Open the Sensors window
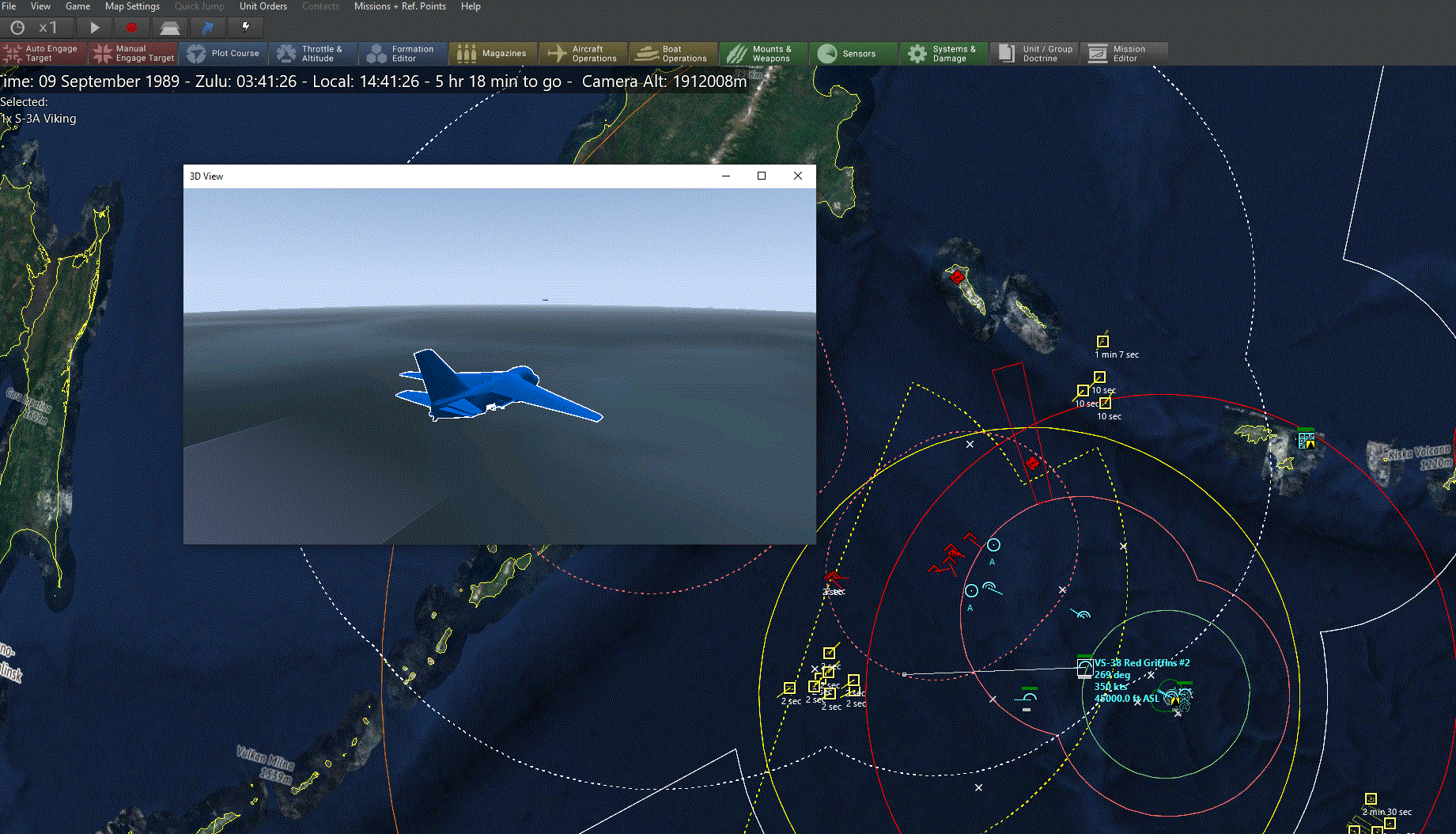Viewport: 1456px width, 834px height. 853,53
